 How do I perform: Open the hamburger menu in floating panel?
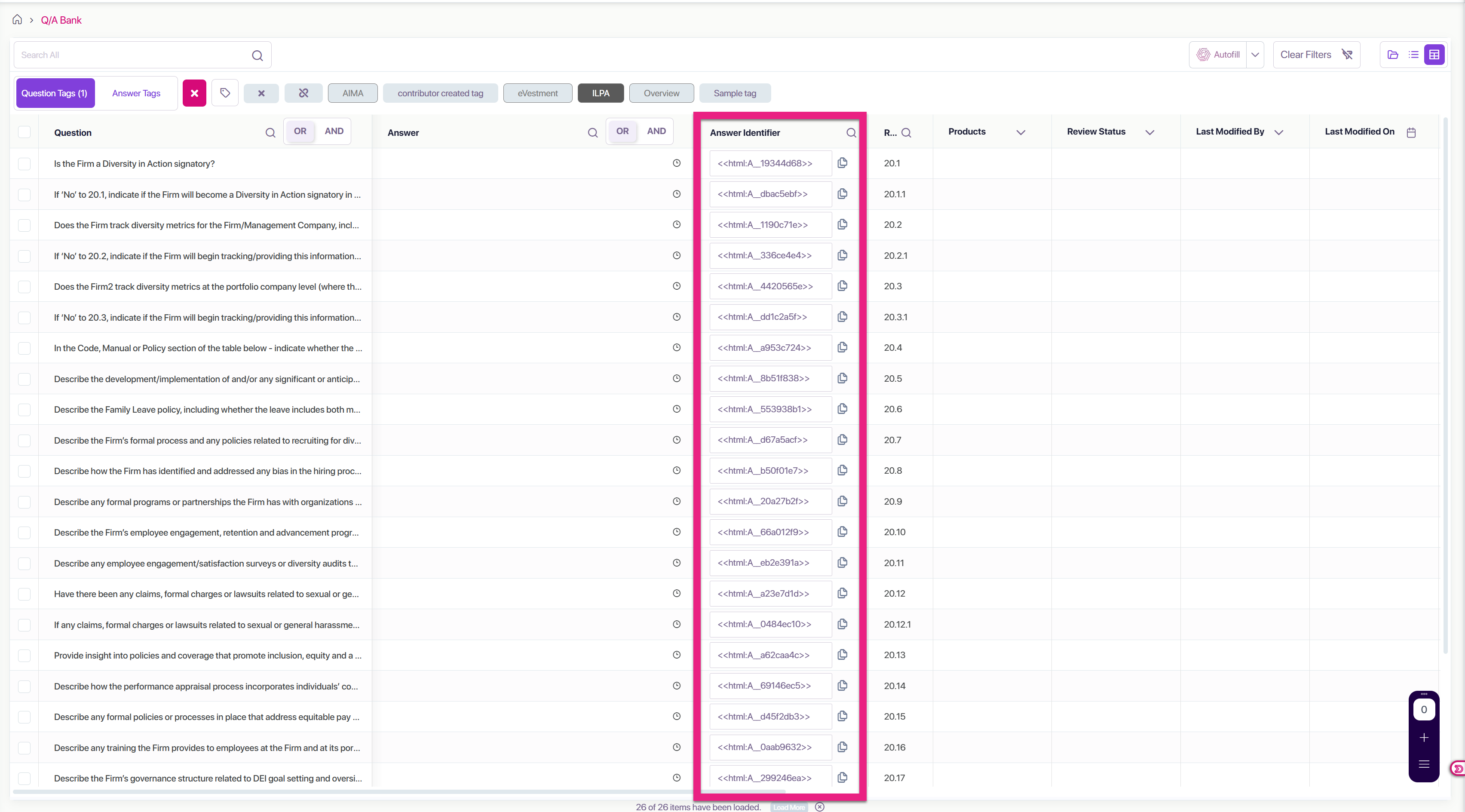click(1423, 764)
